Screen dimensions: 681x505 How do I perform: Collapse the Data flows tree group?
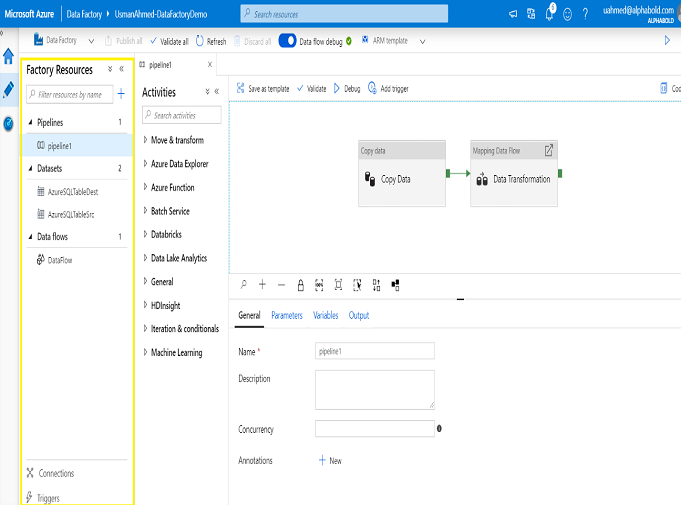click(x=30, y=237)
